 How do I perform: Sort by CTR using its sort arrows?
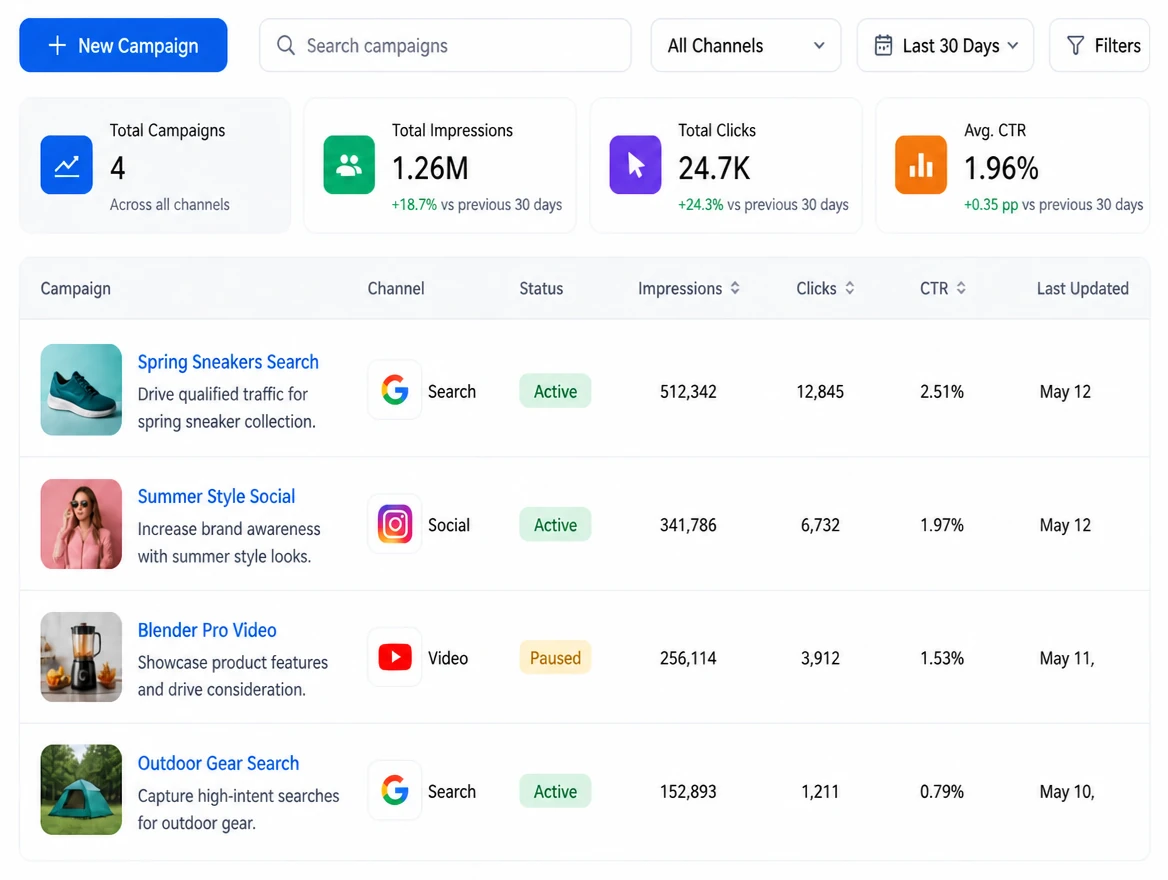pyautogui.click(x=961, y=288)
